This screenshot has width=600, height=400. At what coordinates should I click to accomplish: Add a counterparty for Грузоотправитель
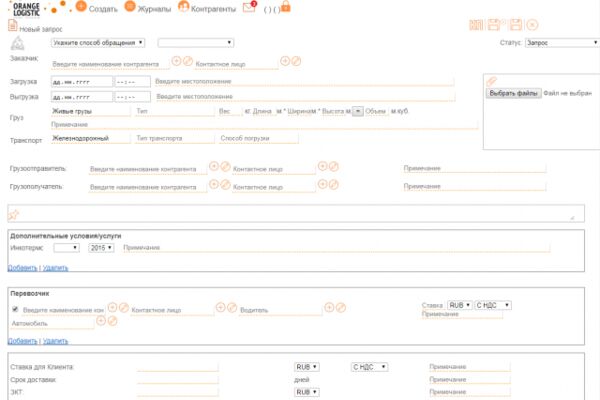[214, 166]
